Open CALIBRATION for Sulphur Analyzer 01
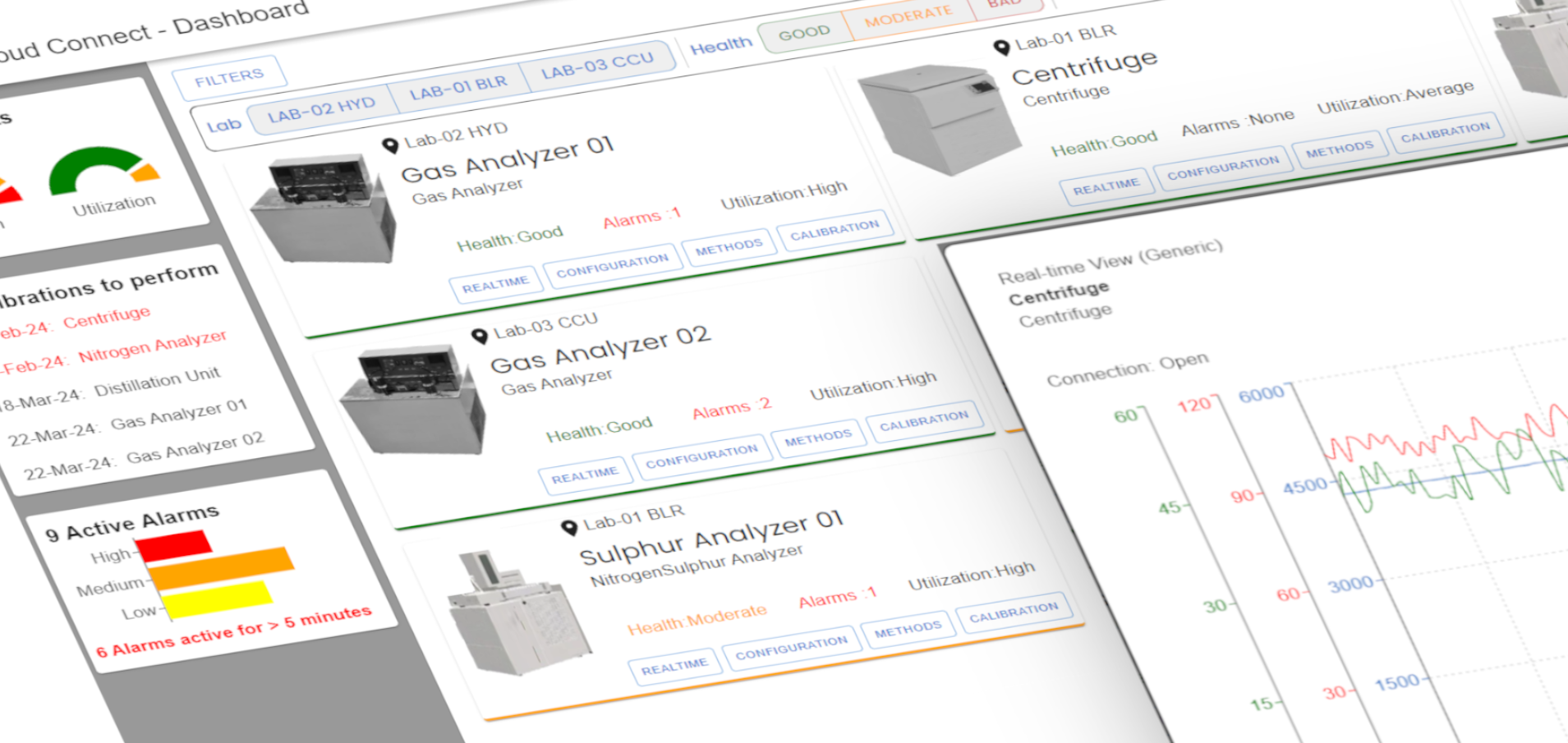 point(1014,612)
